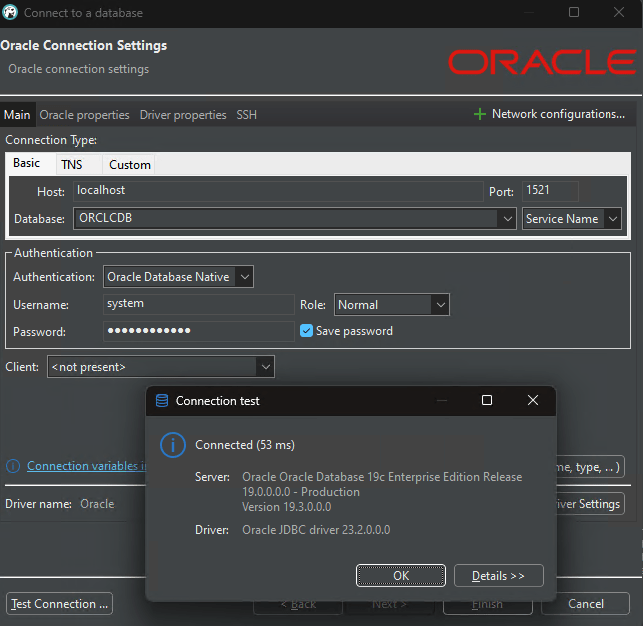Maximize the Connect to a database window
The width and height of the screenshot is (643, 626).
[x=574, y=12]
